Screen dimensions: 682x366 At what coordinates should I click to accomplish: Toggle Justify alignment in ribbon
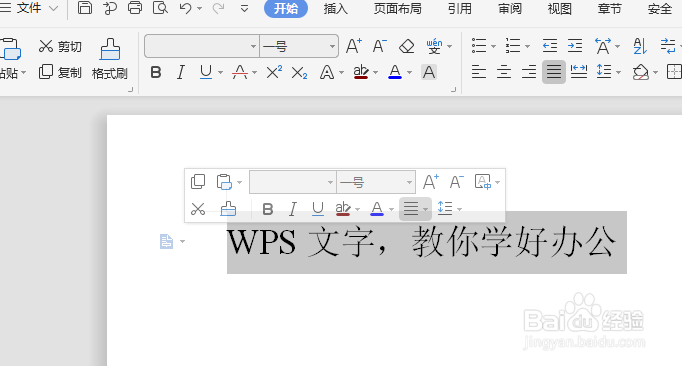pos(554,72)
